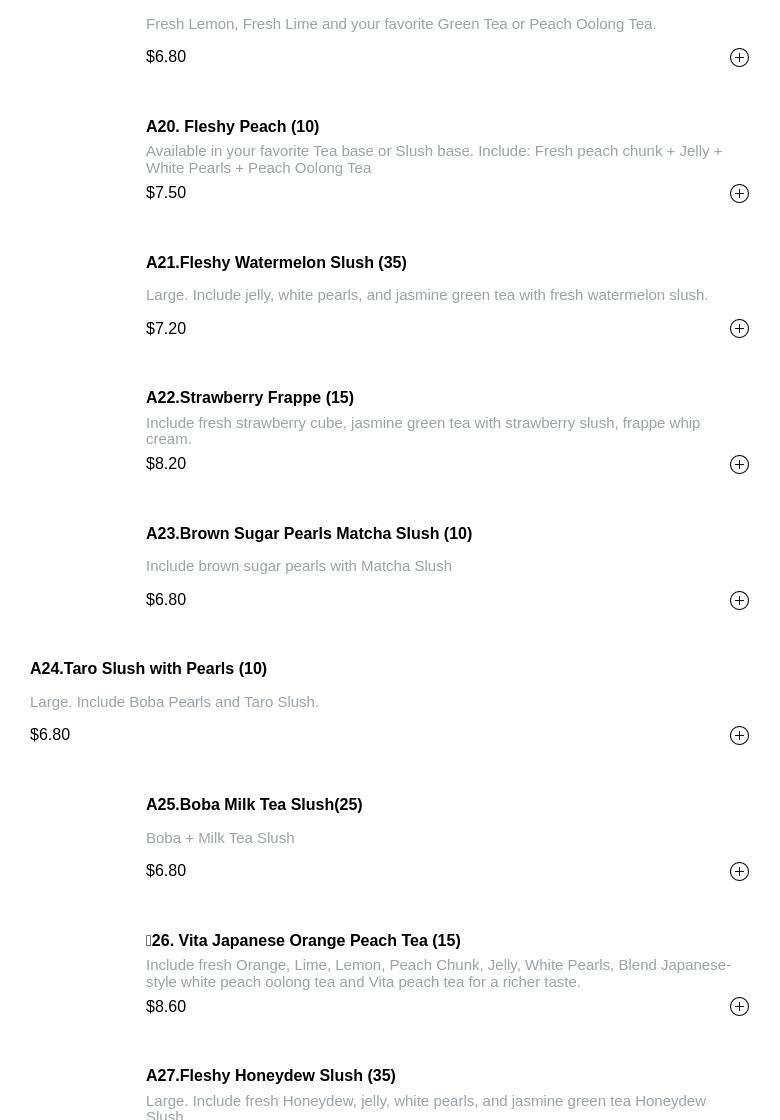
Task: Open A24.Taro Slush with Pearls details
Action: pos(148,669)
